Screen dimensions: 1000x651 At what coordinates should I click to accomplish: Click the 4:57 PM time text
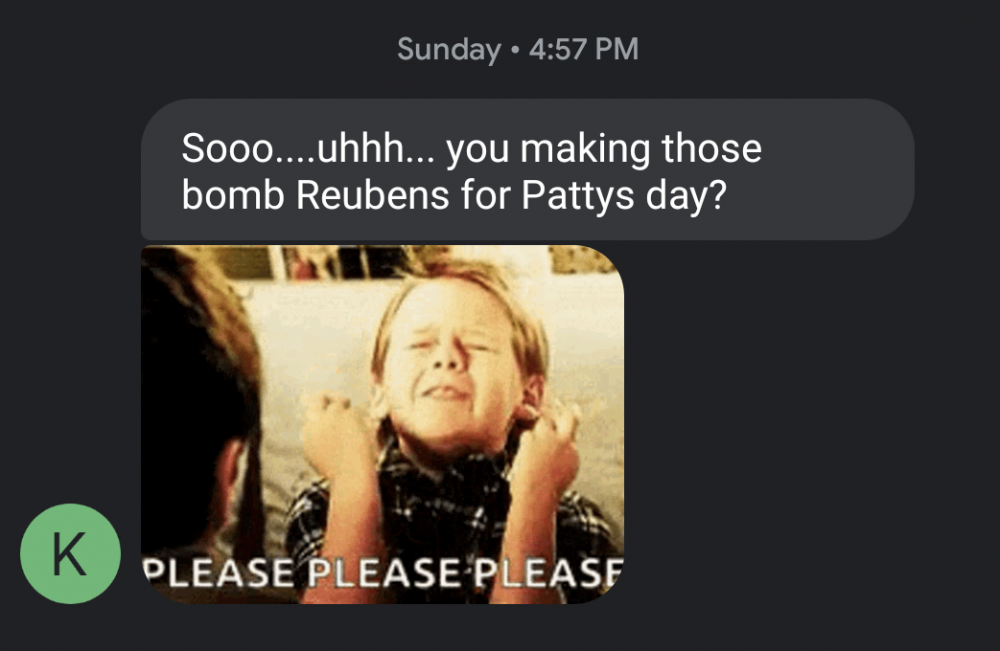(584, 49)
